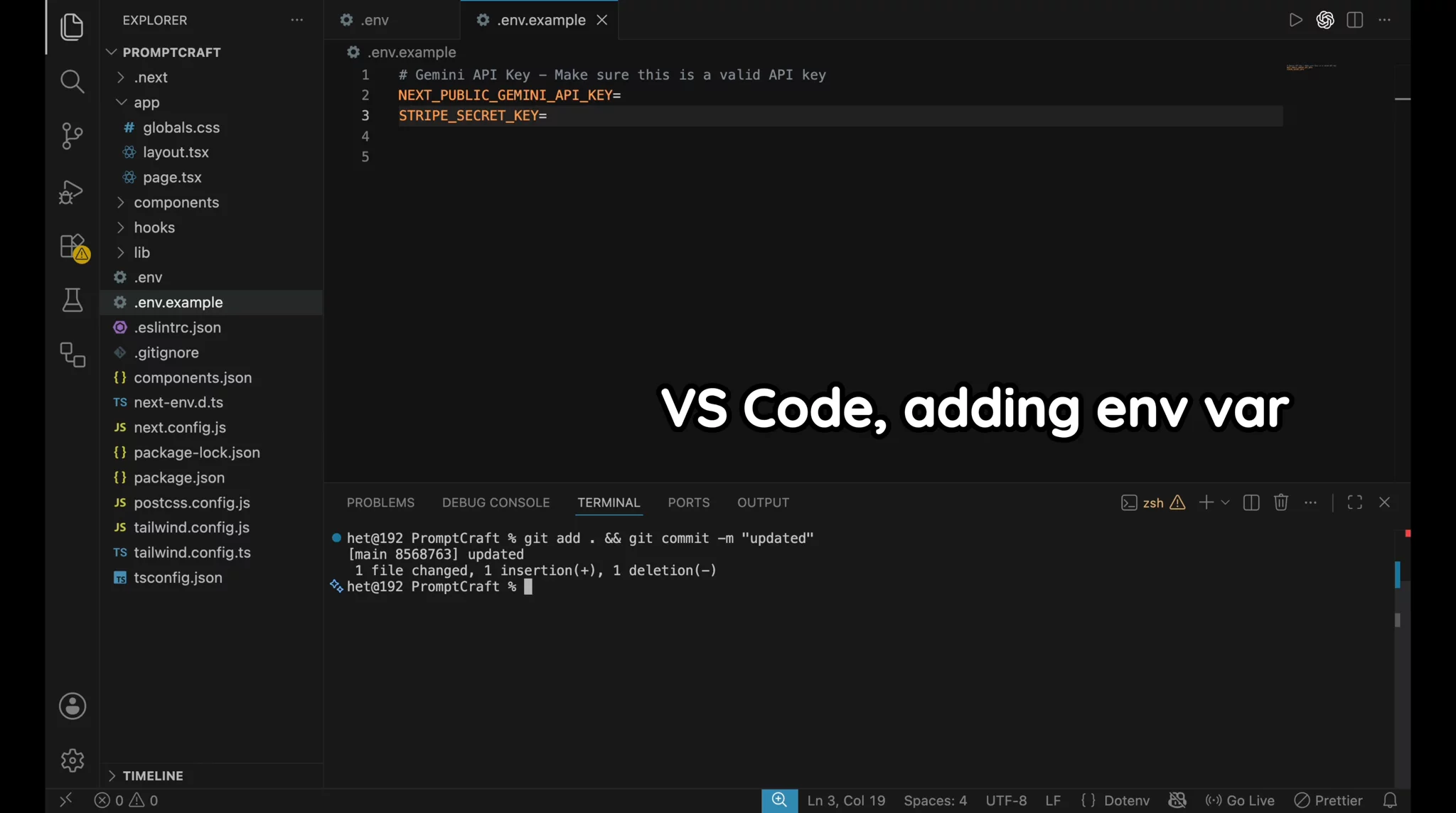Image resolution: width=1456 pixels, height=813 pixels.
Task: Click the zoom magnifier status bar item
Action: point(779,800)
